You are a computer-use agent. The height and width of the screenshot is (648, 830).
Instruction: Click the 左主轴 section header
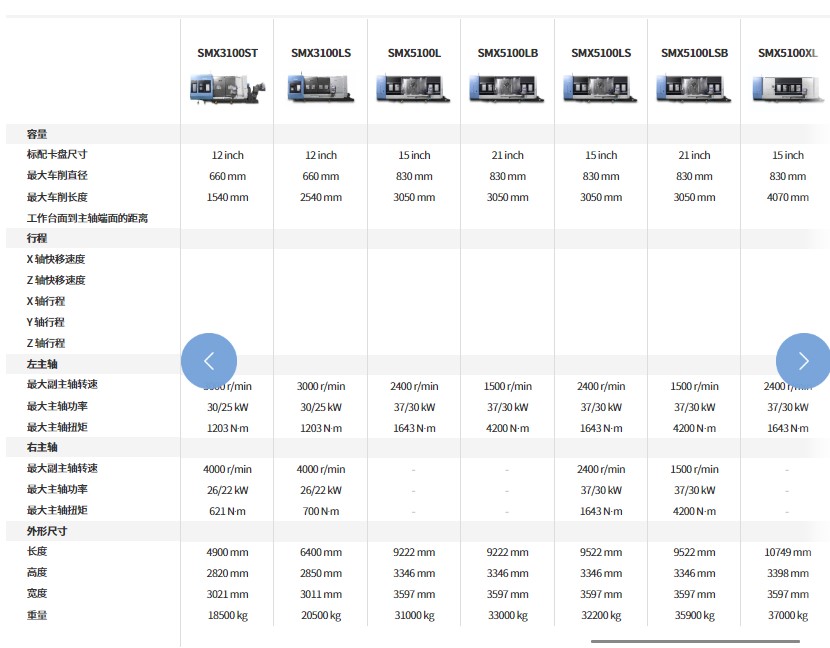click(x=42, y=364)
